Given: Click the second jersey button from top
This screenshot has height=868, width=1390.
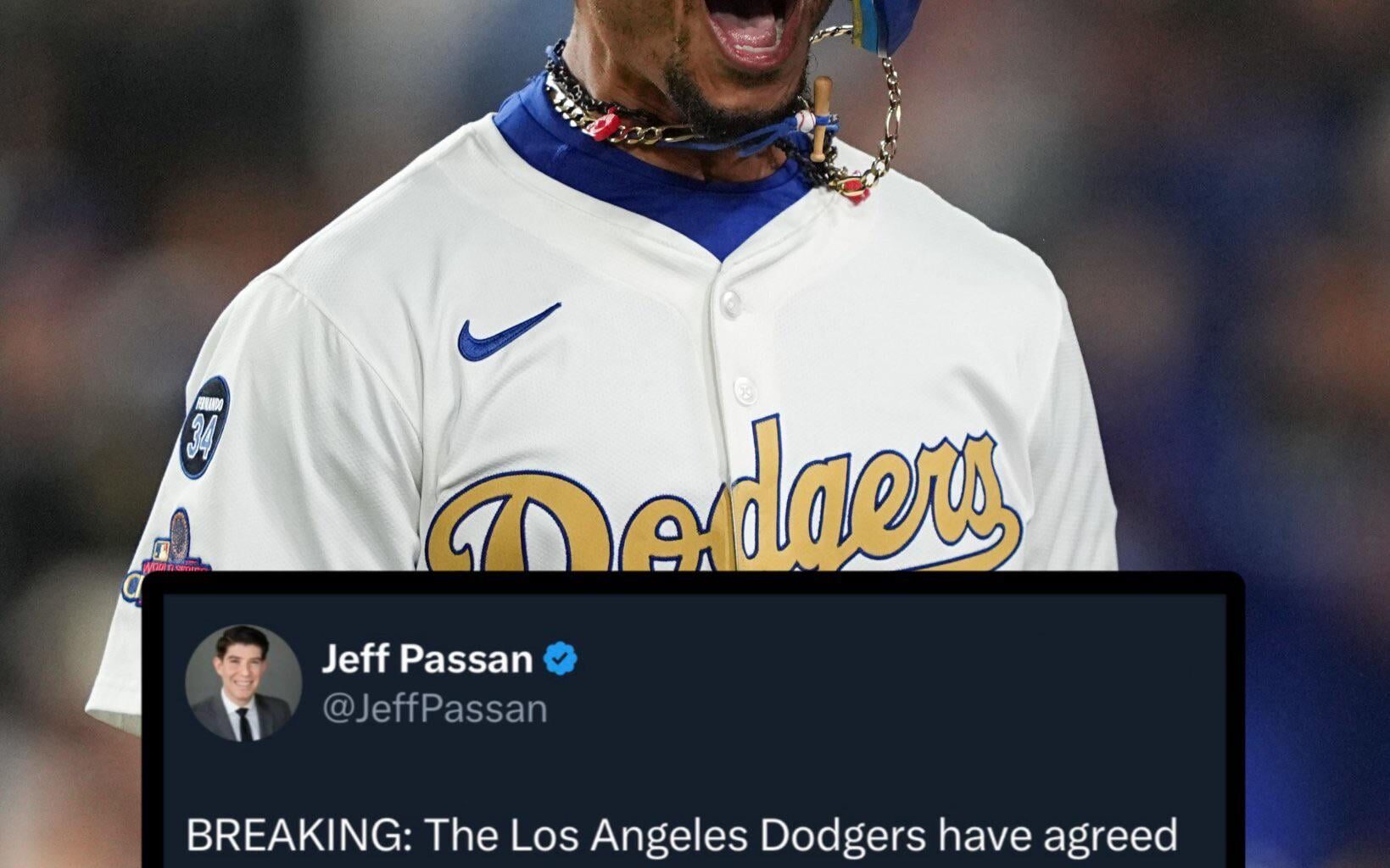Looking at the screenshot, I should (x=744, y=391).
